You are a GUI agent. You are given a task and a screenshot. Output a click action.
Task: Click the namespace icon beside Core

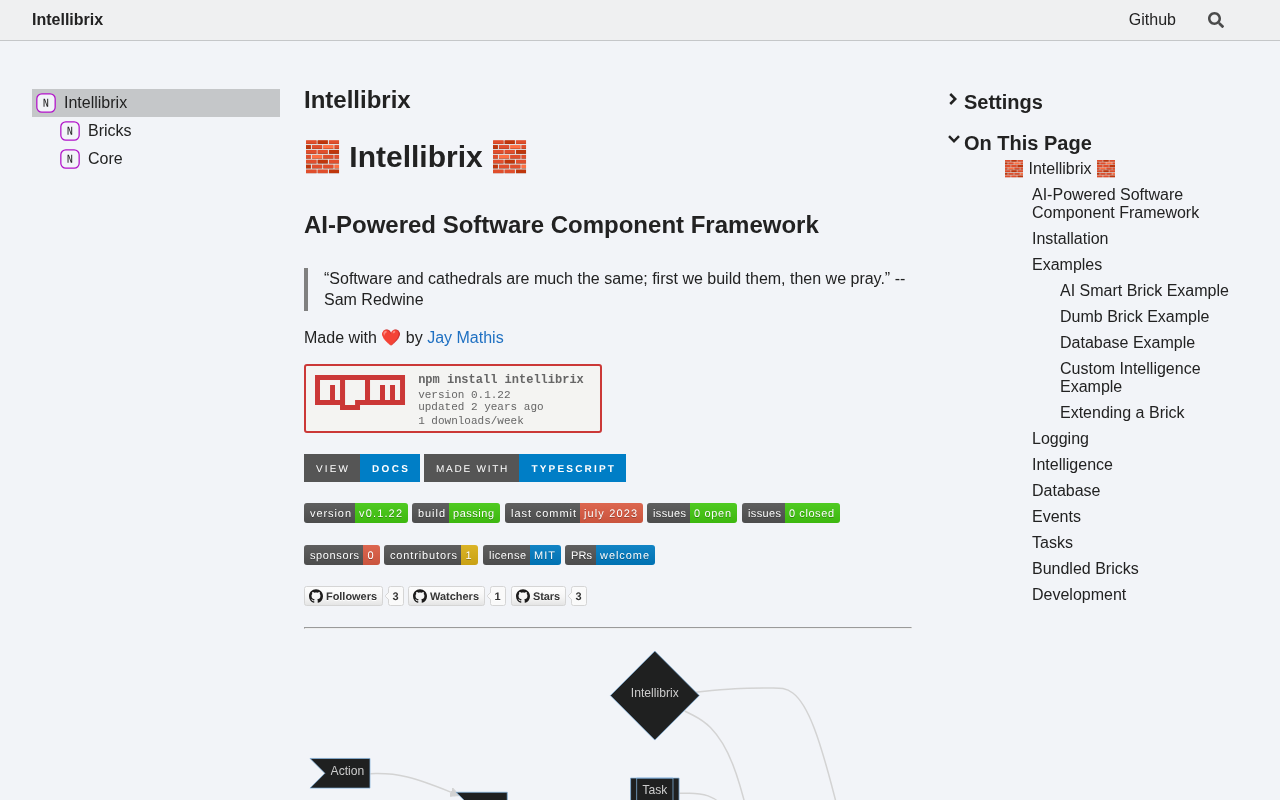pyautogui.click(x=70, y=159)
